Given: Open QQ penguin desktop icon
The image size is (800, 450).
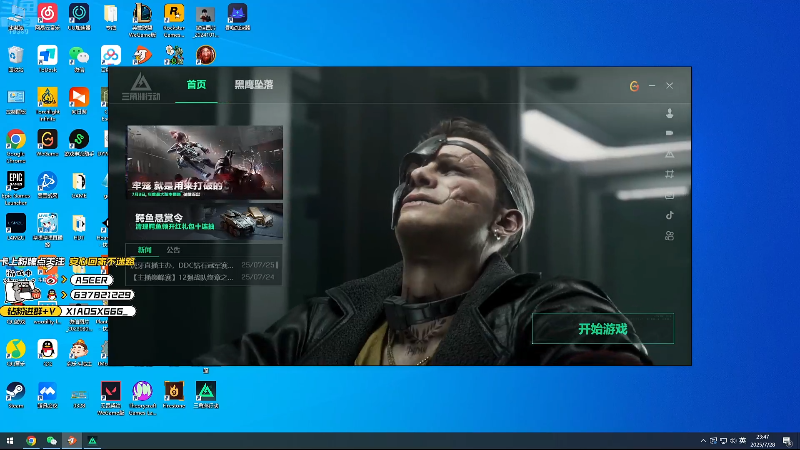Looking at the screenshot, I should (x=47, y=353).
